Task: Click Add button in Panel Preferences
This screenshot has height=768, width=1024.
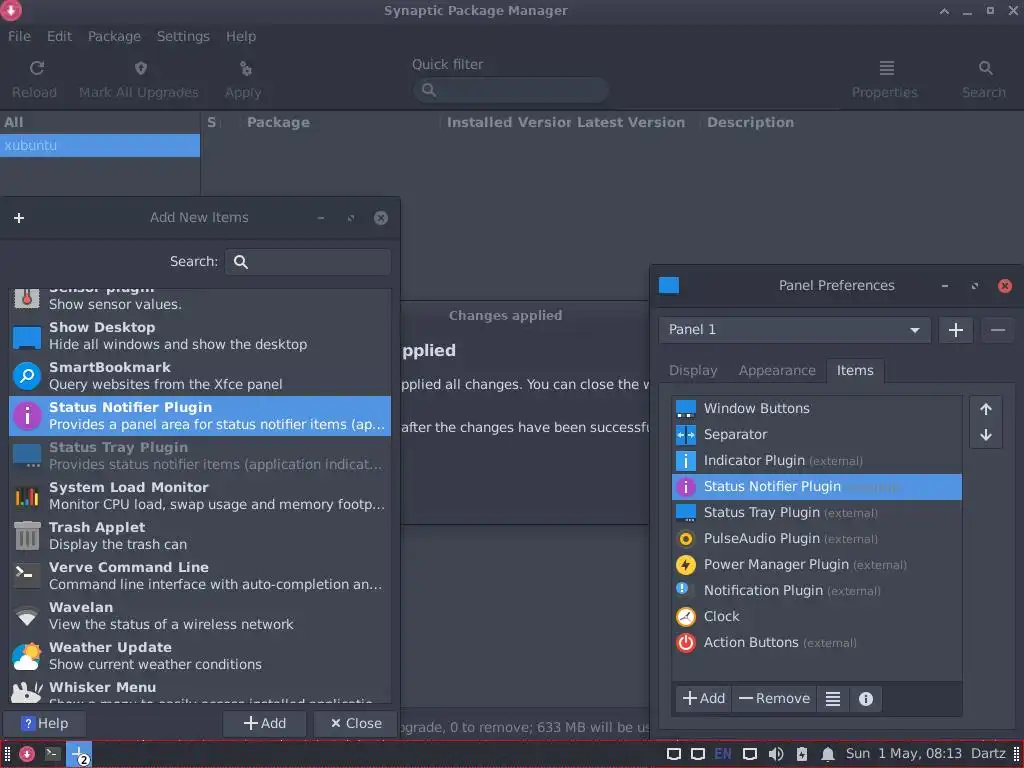Action: [703, 699]
